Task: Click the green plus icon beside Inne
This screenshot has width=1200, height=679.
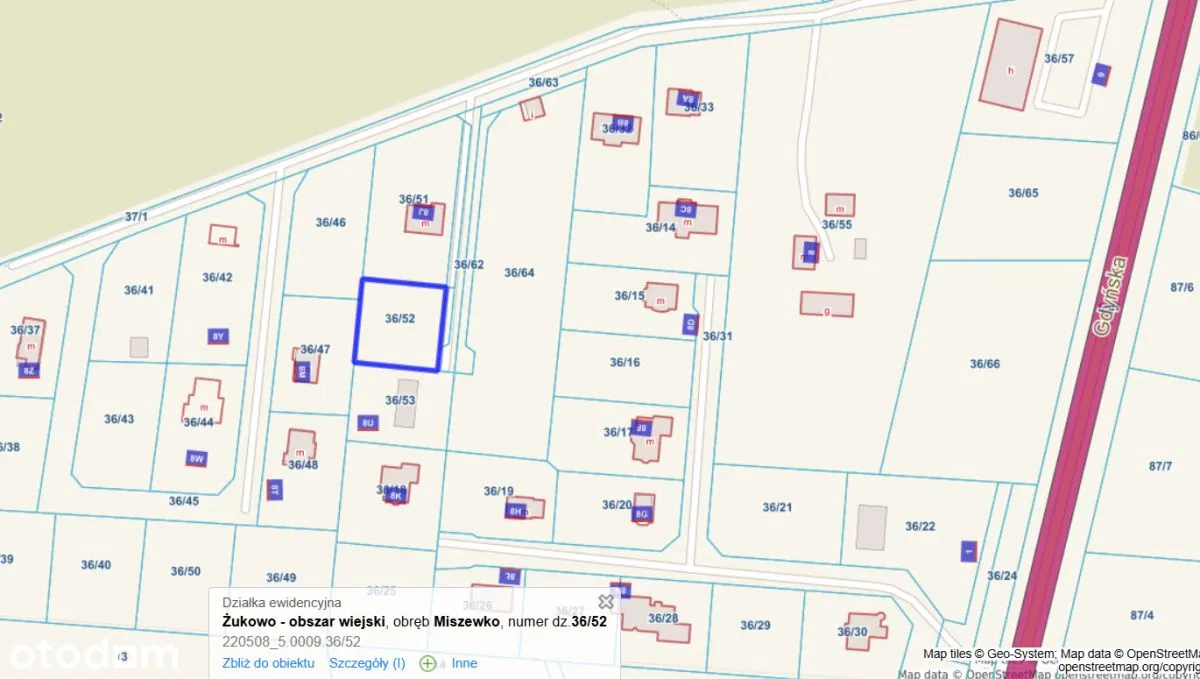Action: coord(428,663)
